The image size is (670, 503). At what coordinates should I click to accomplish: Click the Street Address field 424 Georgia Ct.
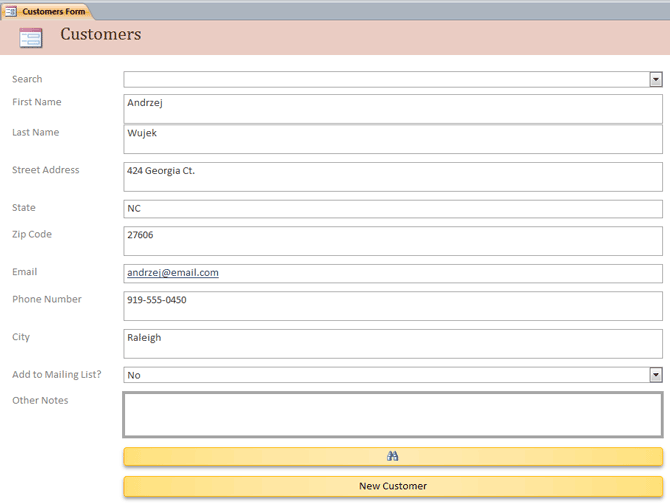(x=393, y=176)
